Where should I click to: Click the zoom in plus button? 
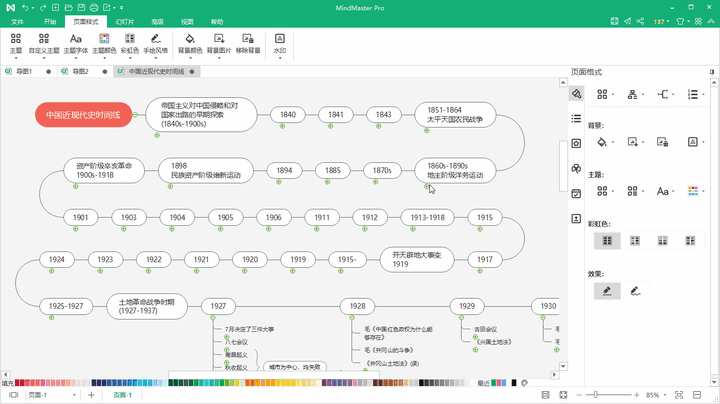tap(636, 395)
